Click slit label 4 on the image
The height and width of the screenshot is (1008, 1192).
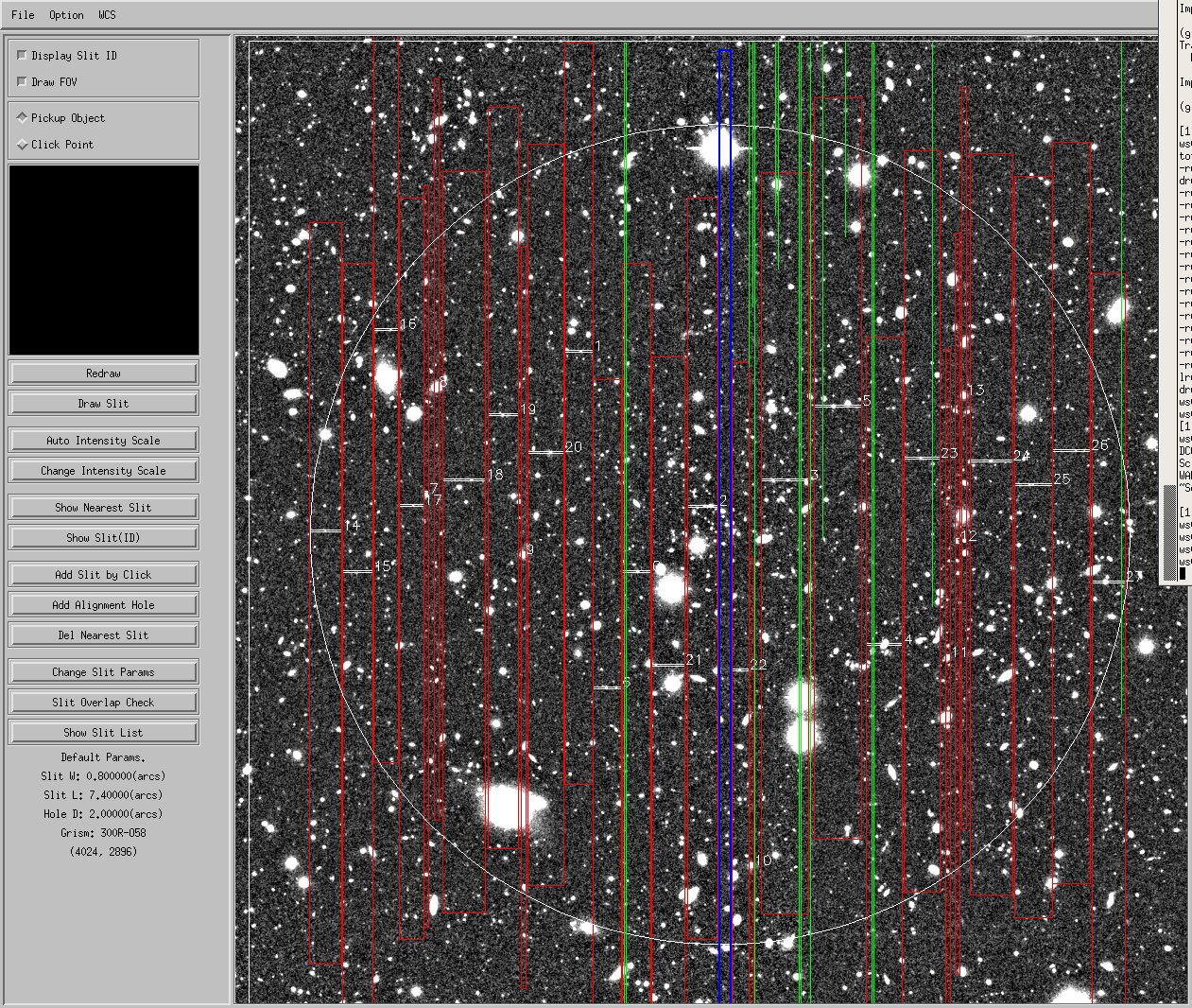[908, 640]
